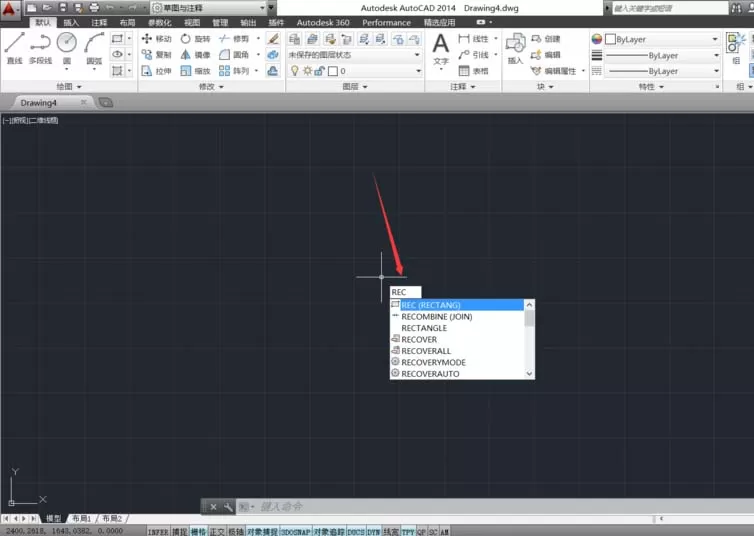This screenshot has width=754, height=536.
Task: Click the object color wheel swatch
Action: pyautogui.click(x=597, y=39)
